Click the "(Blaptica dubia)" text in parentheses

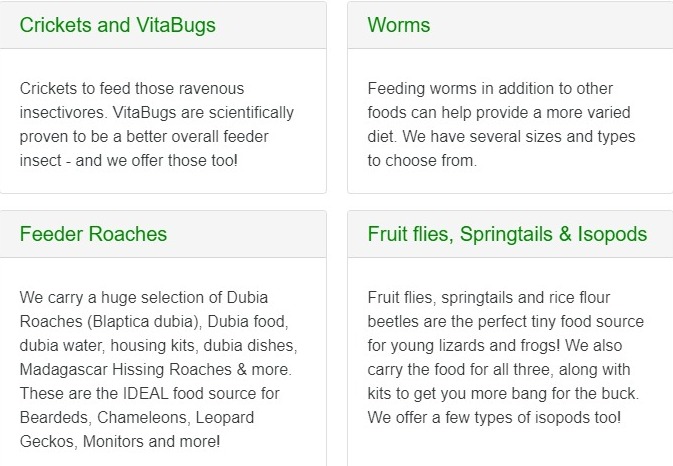(x=145, y=321)
